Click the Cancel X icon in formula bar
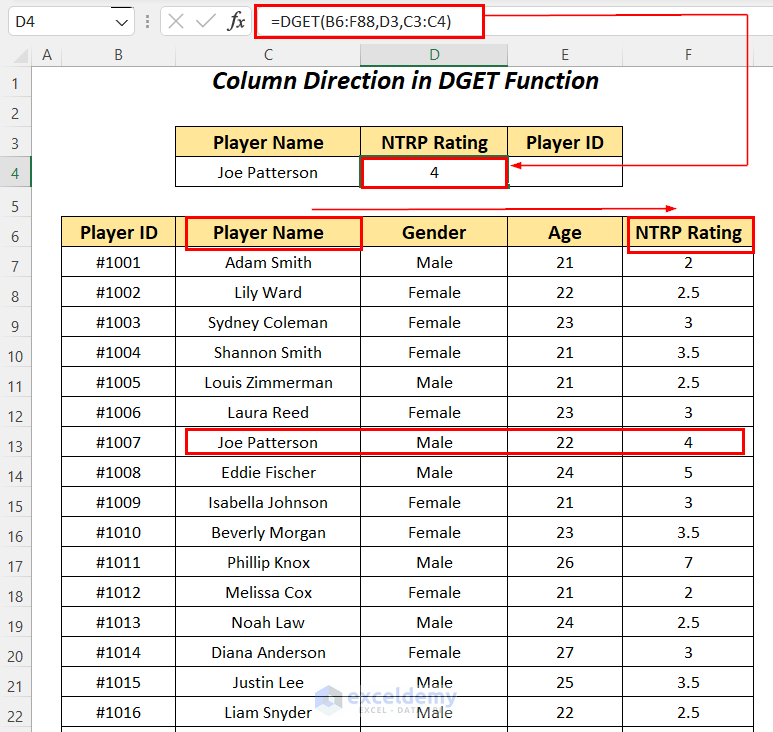 click(x=176, y=21)
